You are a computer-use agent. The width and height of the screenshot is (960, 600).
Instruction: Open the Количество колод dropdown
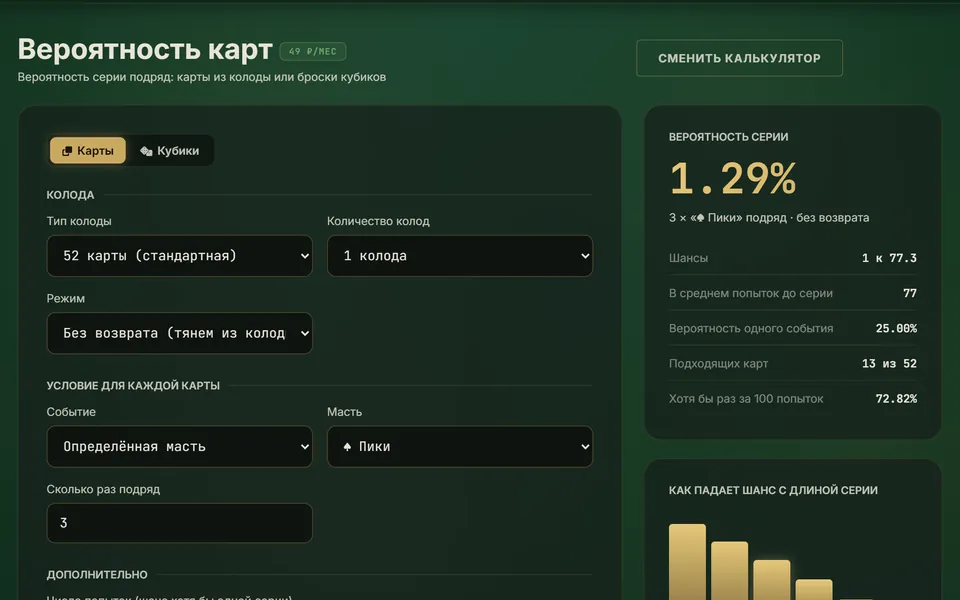point(460,256)
